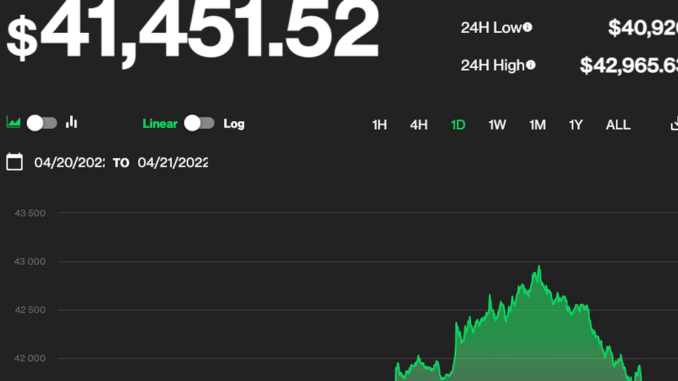This screenshot has height=381, width=678.
Task: Click the 43 500 axis label
Action: [30, 213]
